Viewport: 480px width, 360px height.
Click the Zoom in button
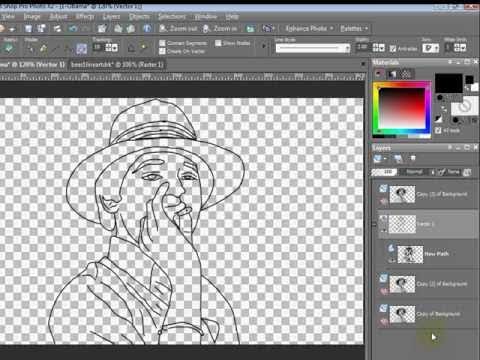point(220,29)
